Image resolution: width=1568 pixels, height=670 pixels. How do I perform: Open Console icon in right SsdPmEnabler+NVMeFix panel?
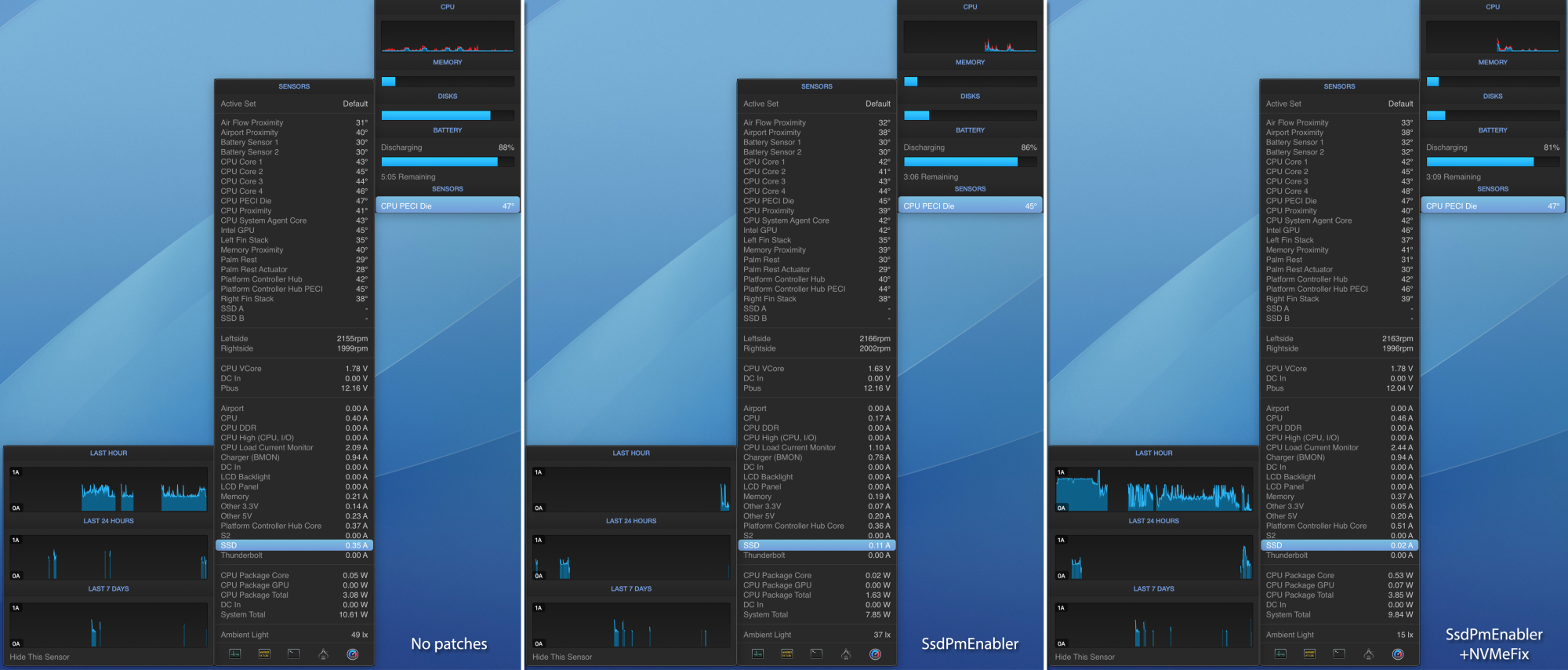click(x=1310, y=654)
